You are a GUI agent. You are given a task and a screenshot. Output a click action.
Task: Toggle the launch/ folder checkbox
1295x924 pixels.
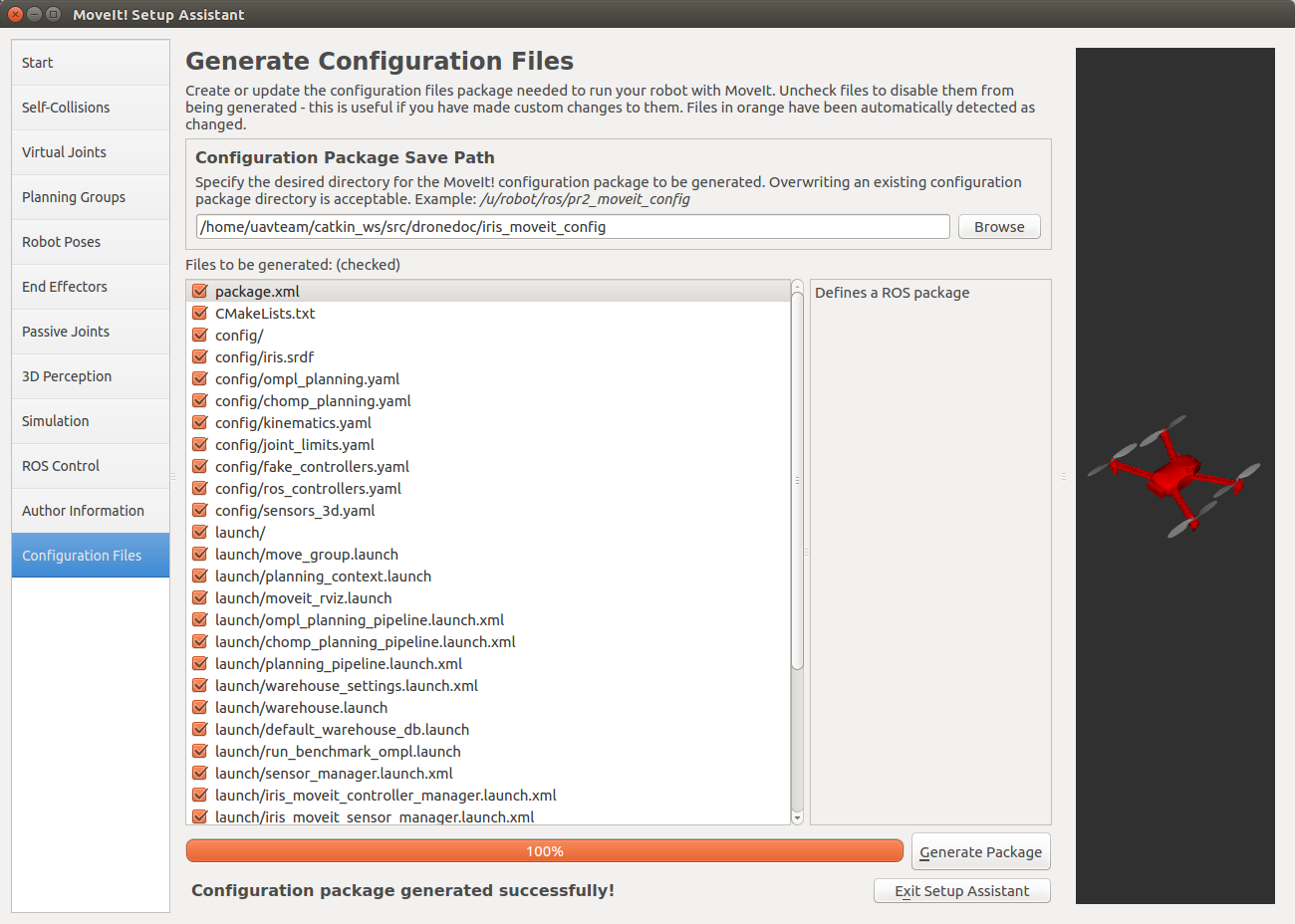pyautogui.click(x=199, y=533)
